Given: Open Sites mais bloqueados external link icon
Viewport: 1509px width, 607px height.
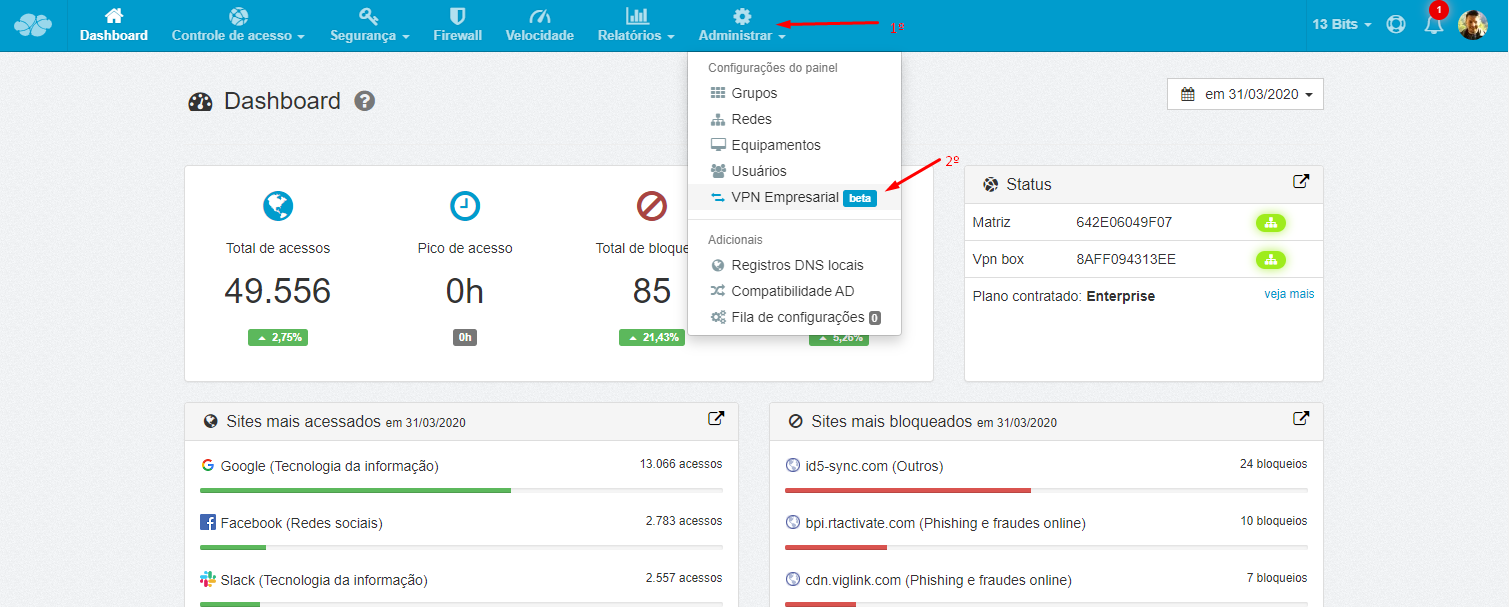Looking at the screenshot, I should point(1301,419).
